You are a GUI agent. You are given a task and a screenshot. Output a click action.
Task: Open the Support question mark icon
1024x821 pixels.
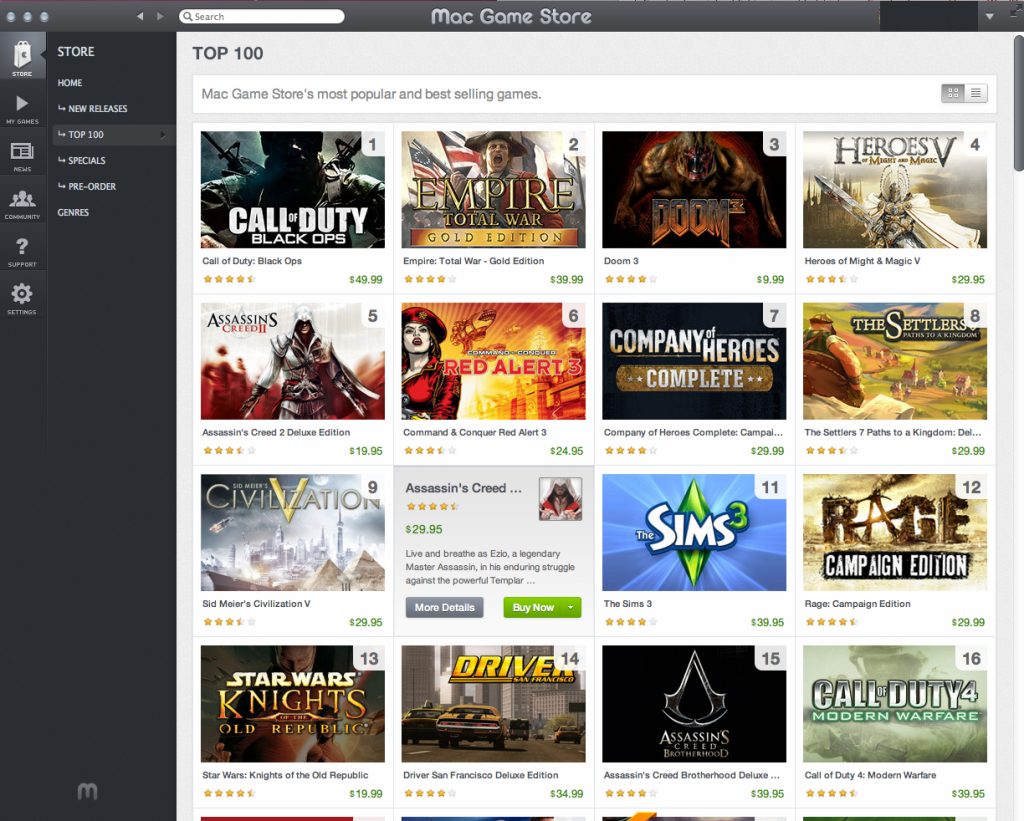click(x=22, y=248)
